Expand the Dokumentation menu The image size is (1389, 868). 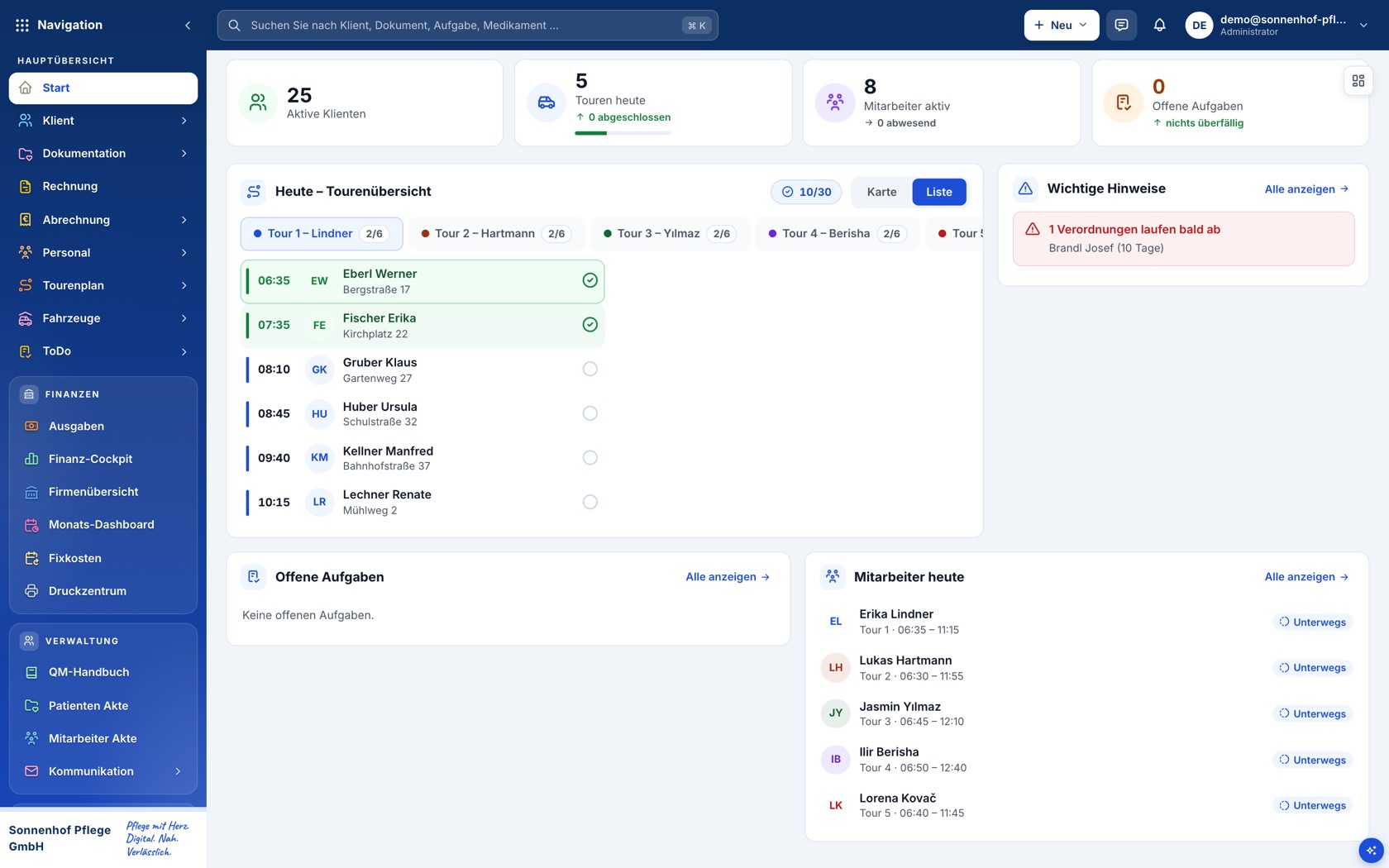103,154
